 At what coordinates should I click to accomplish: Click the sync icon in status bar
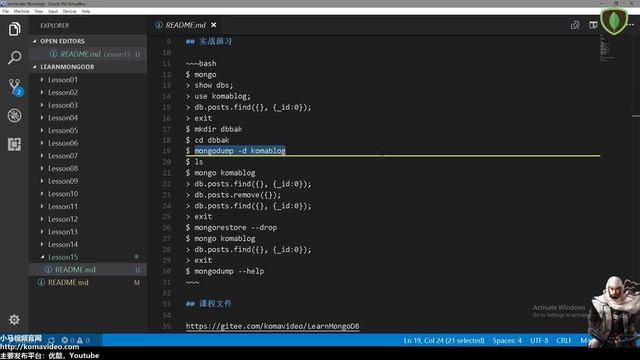click(x=51, y=340)
